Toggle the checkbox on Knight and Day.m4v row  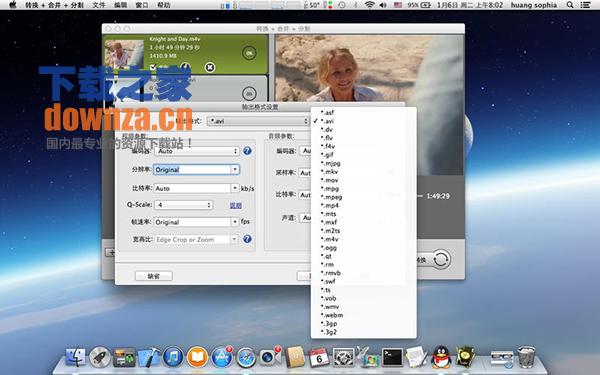point(153,67)
